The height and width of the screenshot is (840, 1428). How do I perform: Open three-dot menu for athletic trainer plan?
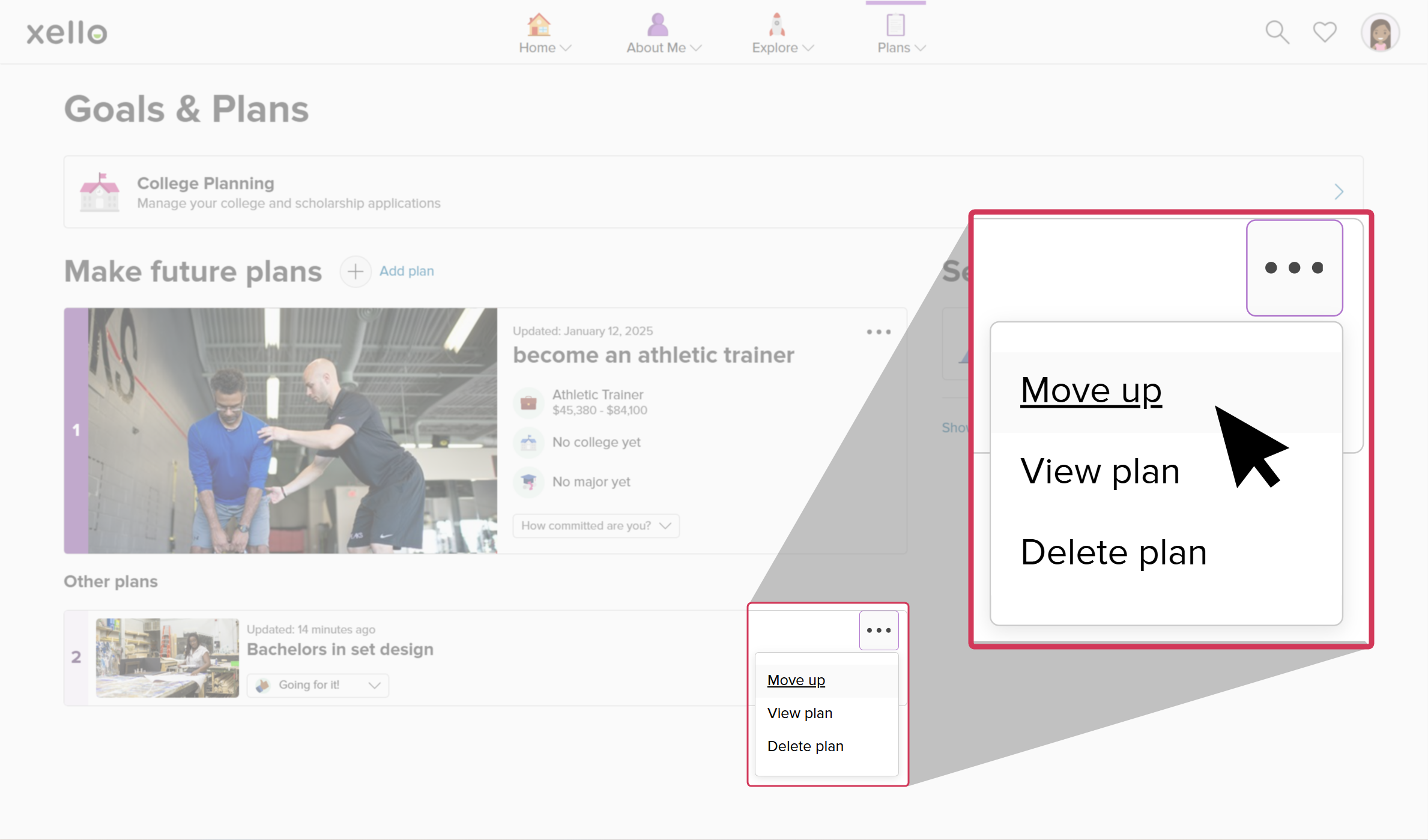click(879, 332)
